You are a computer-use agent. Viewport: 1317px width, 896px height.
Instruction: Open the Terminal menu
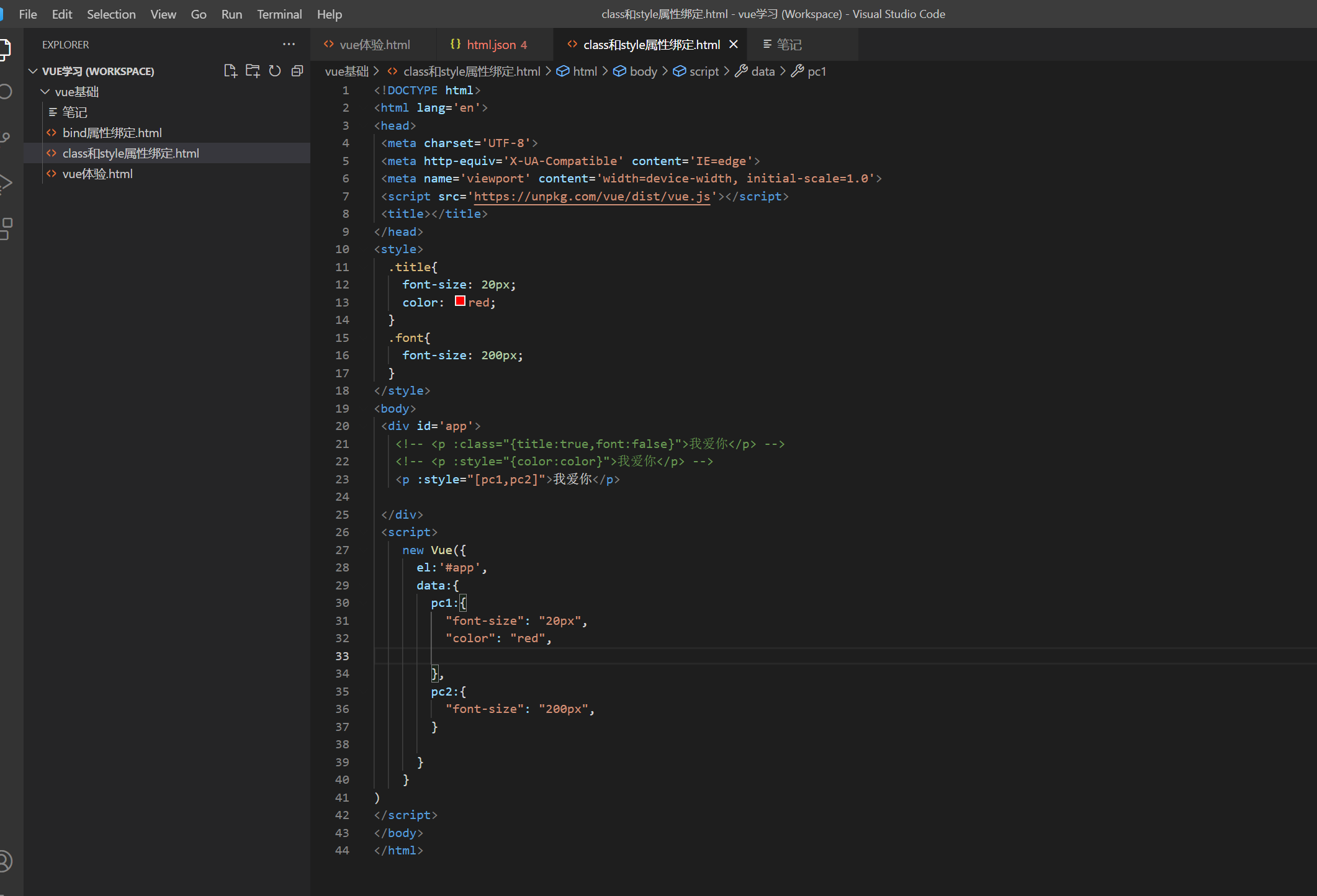pyautogui.click(x=279, y=14)
